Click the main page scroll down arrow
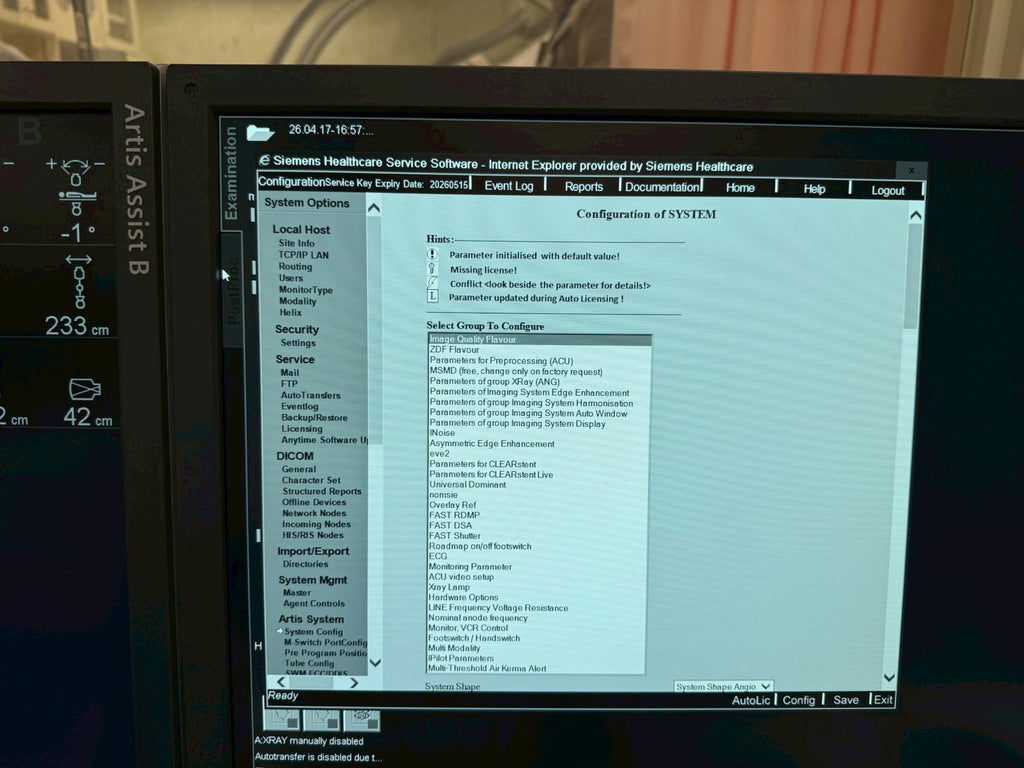This screenshot has width=1024, height=768. pos(889,678)
